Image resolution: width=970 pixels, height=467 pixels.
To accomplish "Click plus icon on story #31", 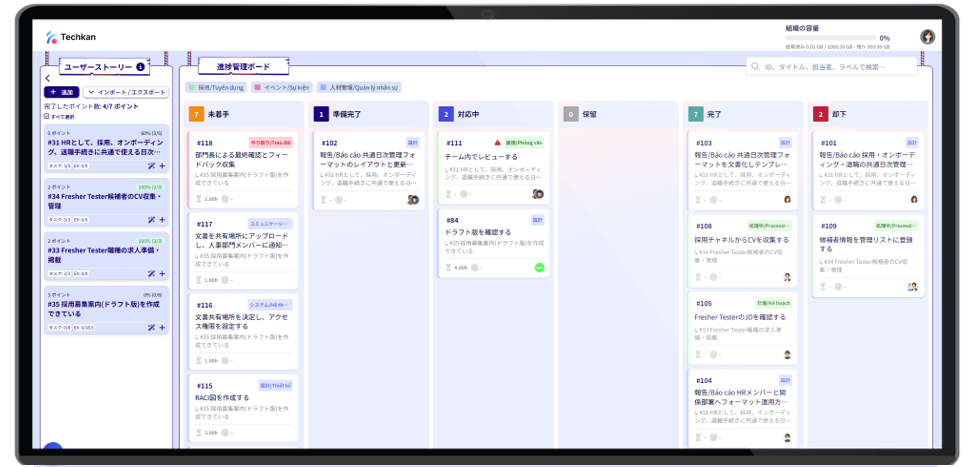I will [162, 166].
